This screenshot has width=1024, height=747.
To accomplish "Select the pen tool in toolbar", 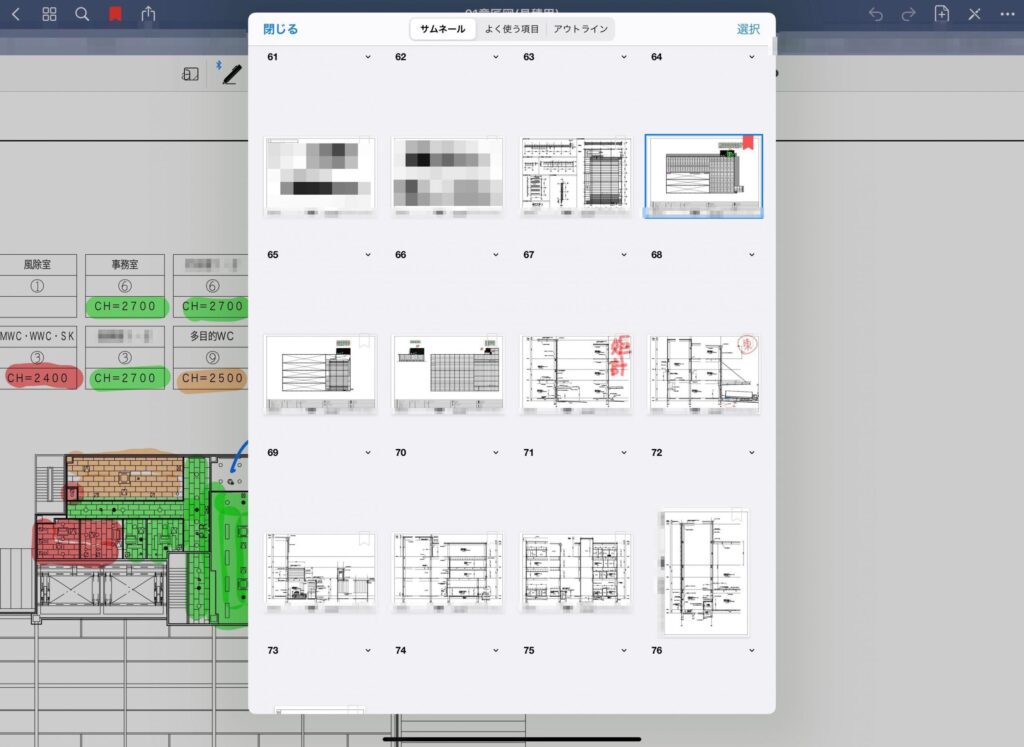I will tap(232, 74).
